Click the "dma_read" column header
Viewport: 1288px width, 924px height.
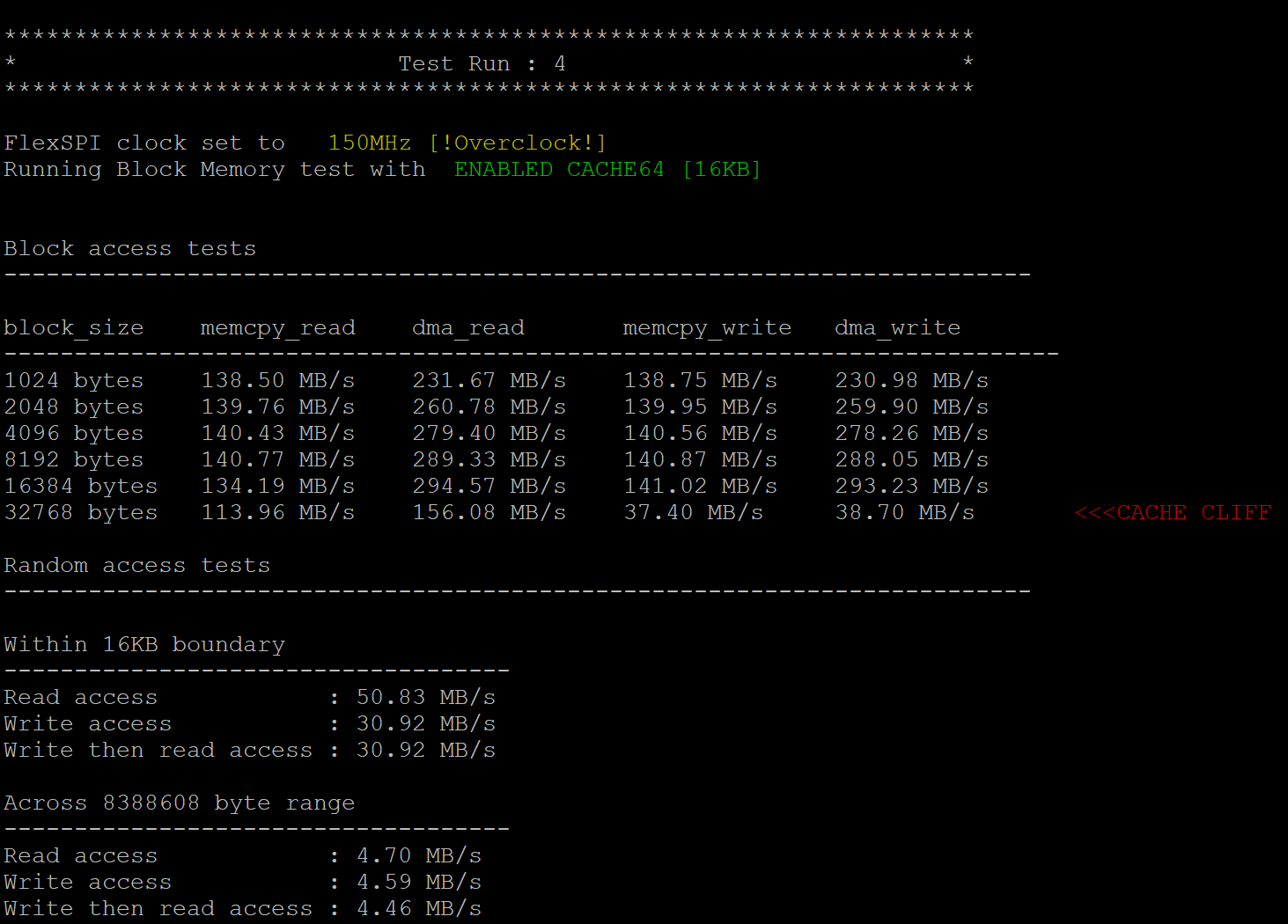click(467, 328)
